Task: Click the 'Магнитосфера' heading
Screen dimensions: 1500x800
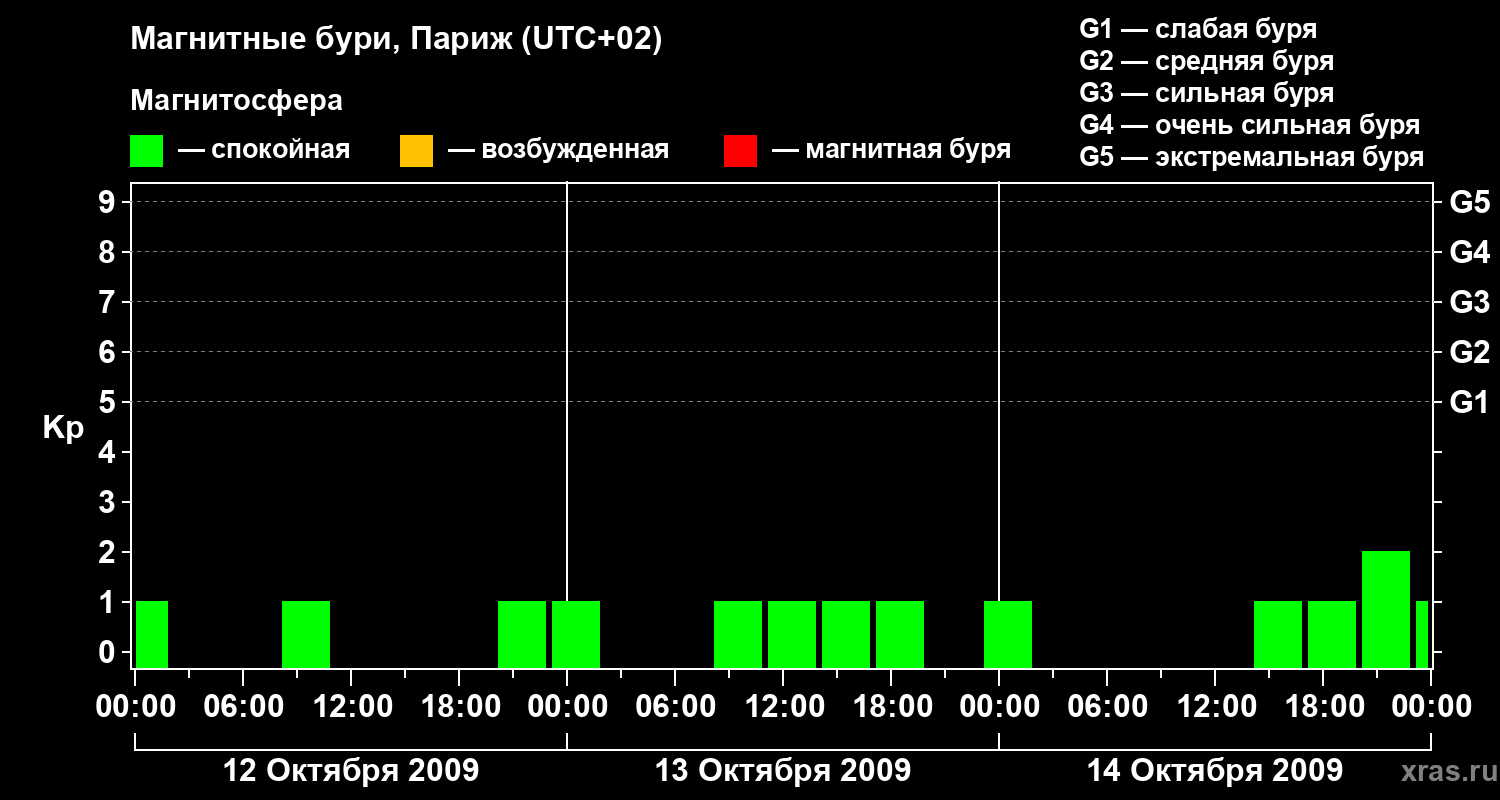Action: (236, 101)
